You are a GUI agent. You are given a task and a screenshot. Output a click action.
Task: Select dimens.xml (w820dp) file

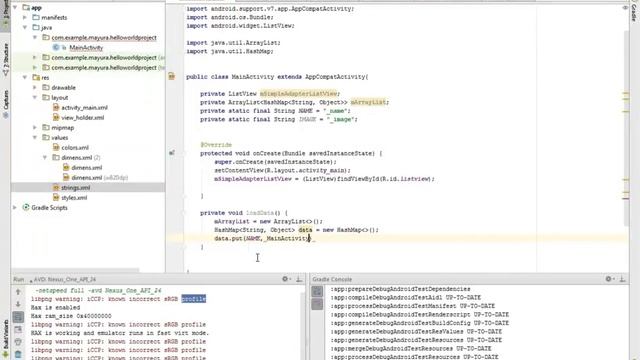99,178
